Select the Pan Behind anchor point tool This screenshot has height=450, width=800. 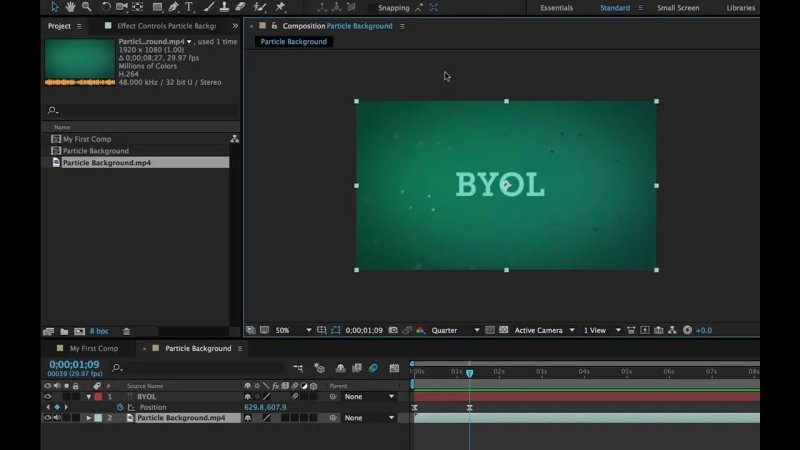[x=138, y=7]
